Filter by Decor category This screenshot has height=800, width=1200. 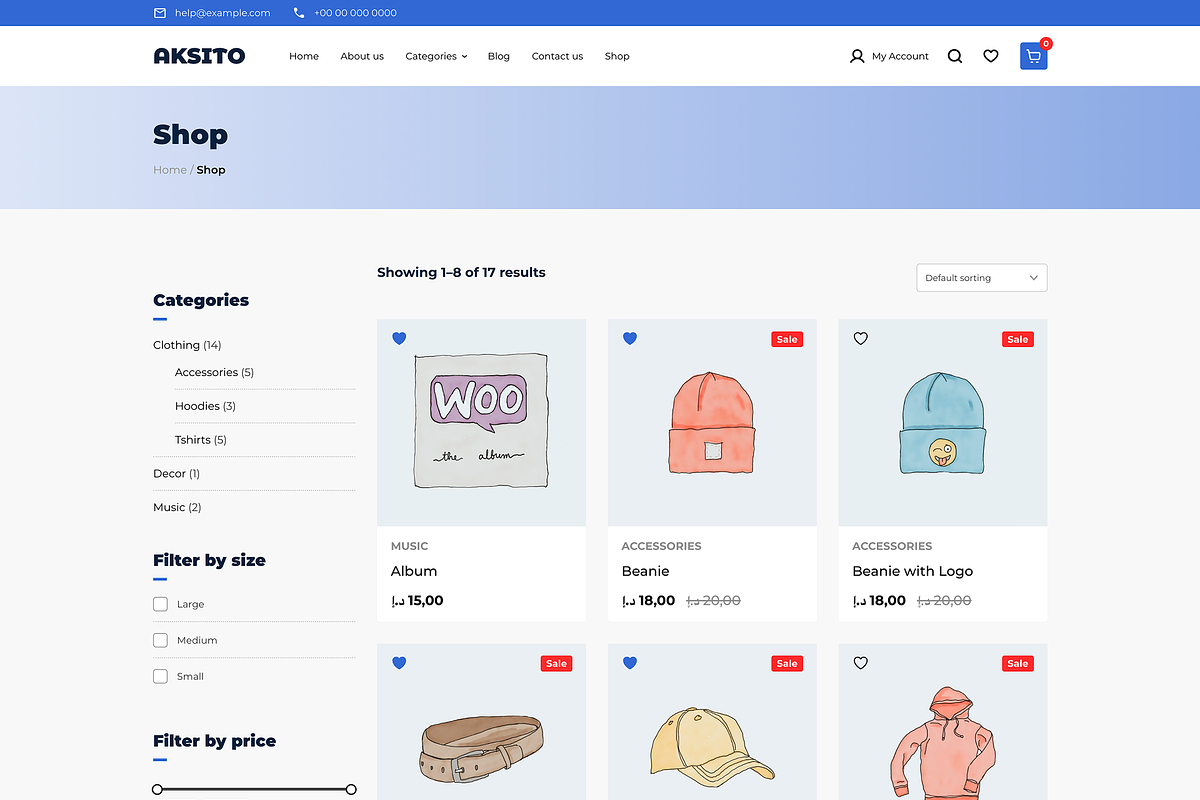169,474
